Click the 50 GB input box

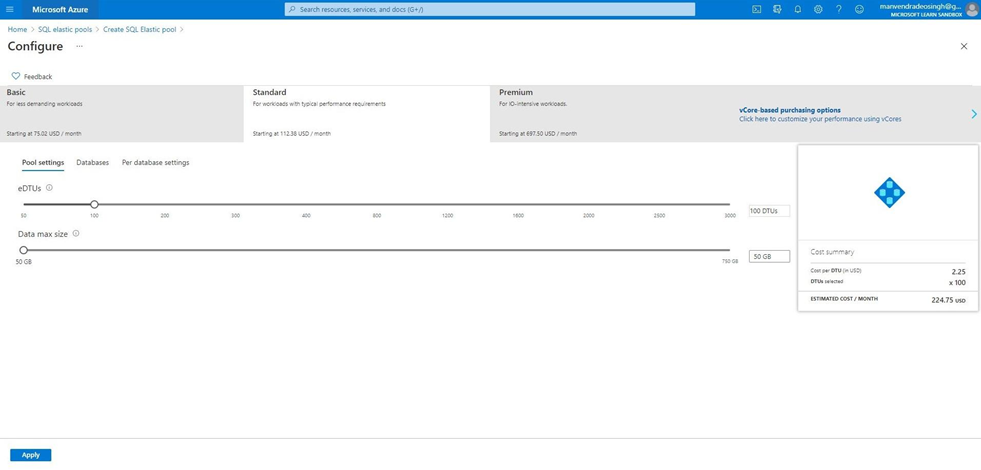point(769,257)
